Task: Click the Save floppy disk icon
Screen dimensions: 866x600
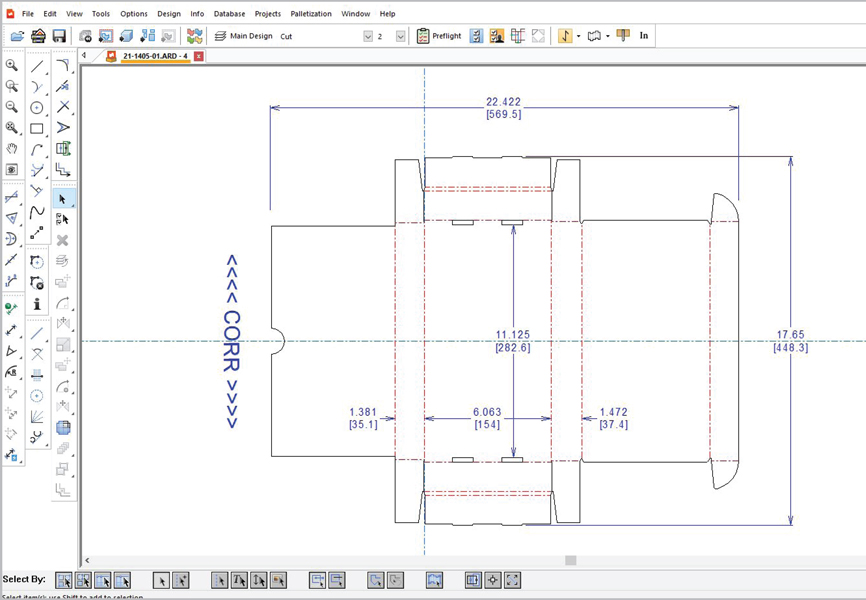Action: tap(59, 36)
